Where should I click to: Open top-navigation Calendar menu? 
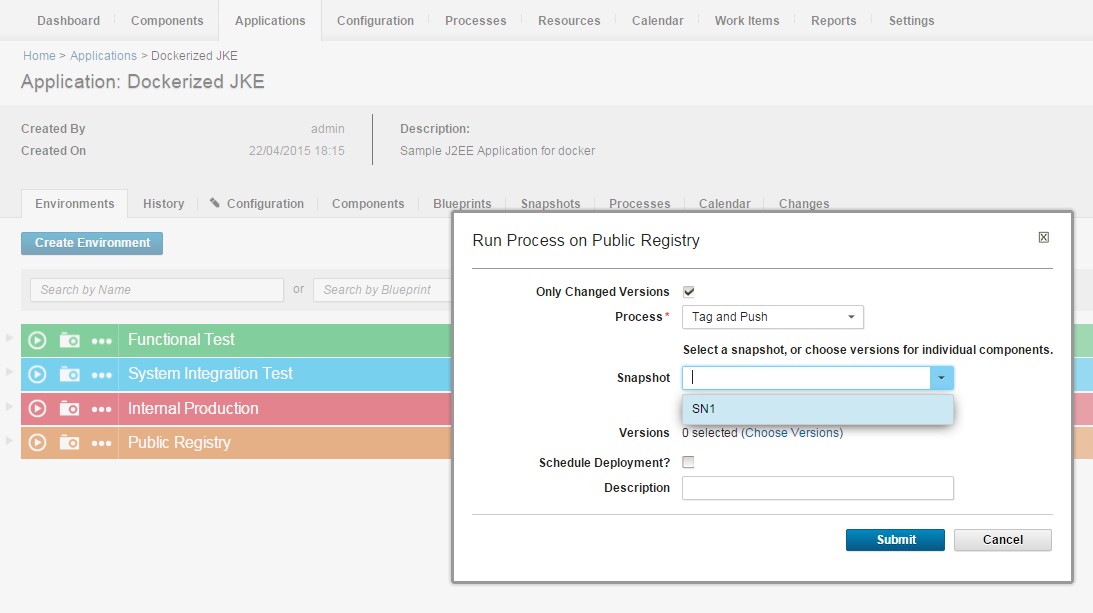pyautogui.click(x=657, y=21)
